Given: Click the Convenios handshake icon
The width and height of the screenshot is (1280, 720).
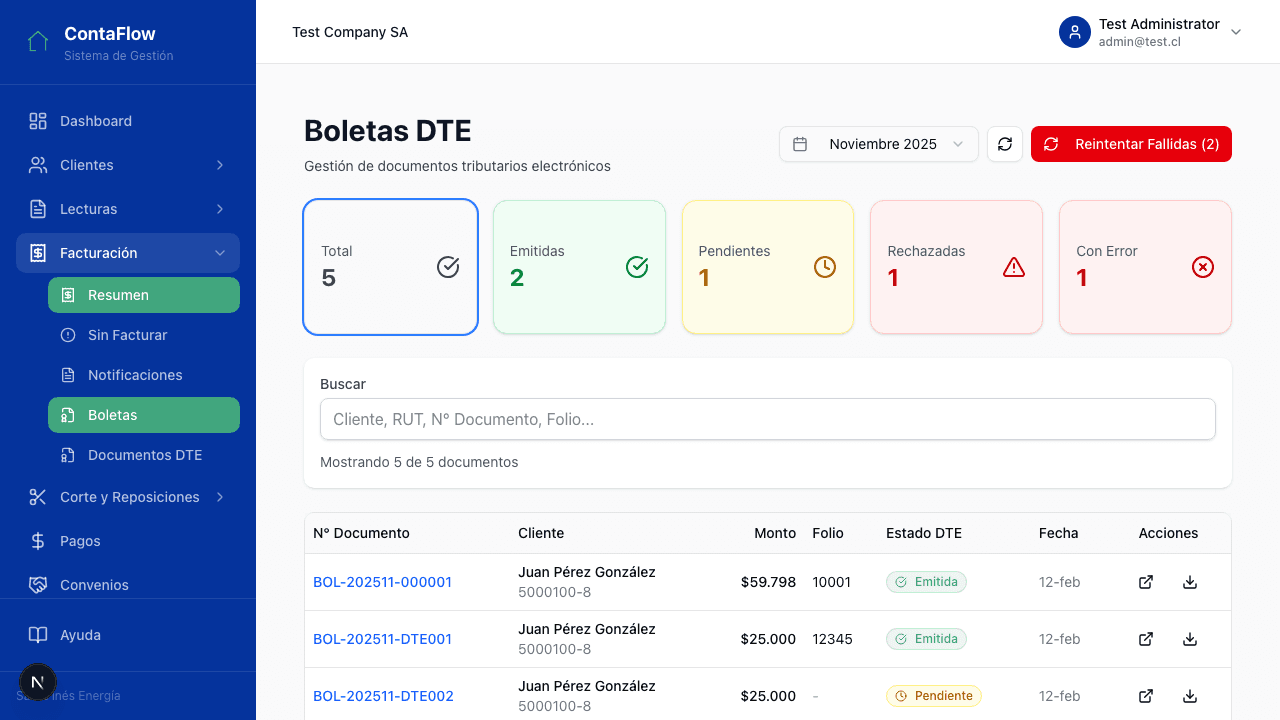Looking at the screenshot, I should (x=38, y=585).
